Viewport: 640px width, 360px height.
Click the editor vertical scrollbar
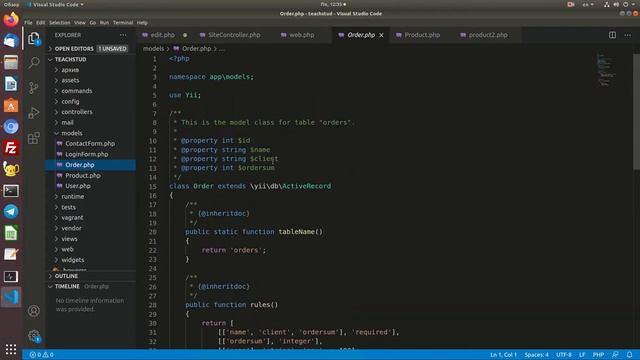tap(636, 111)
